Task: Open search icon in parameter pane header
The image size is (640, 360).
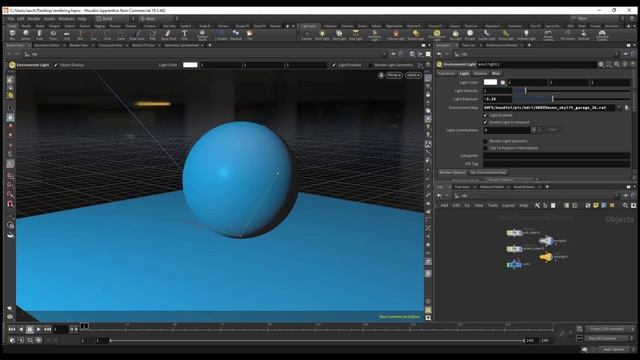Action: point(617,64)
